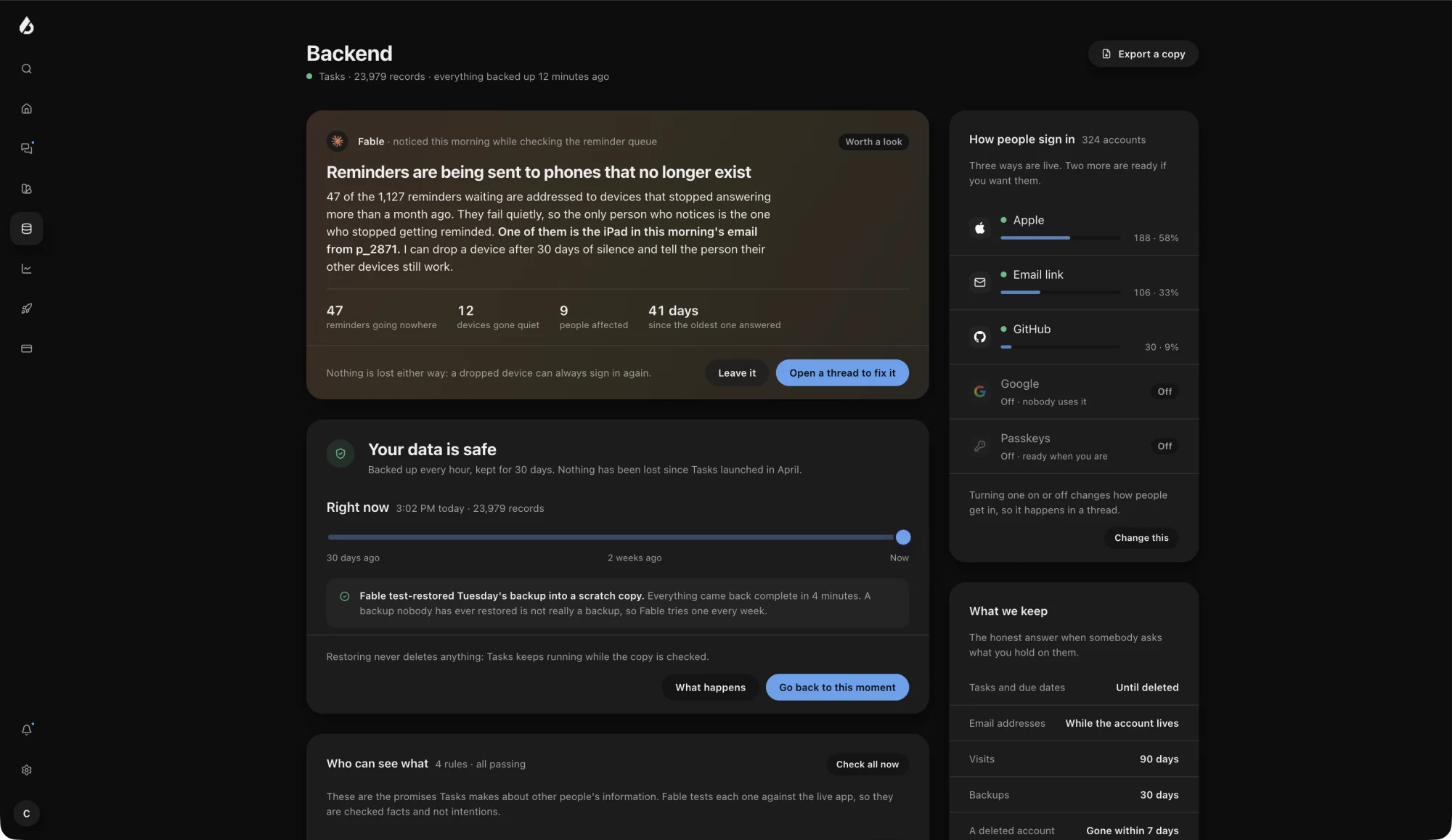Open notifications bell icon
The width and height of the screenshot is (1452, 840).
(x=26, y=730)
